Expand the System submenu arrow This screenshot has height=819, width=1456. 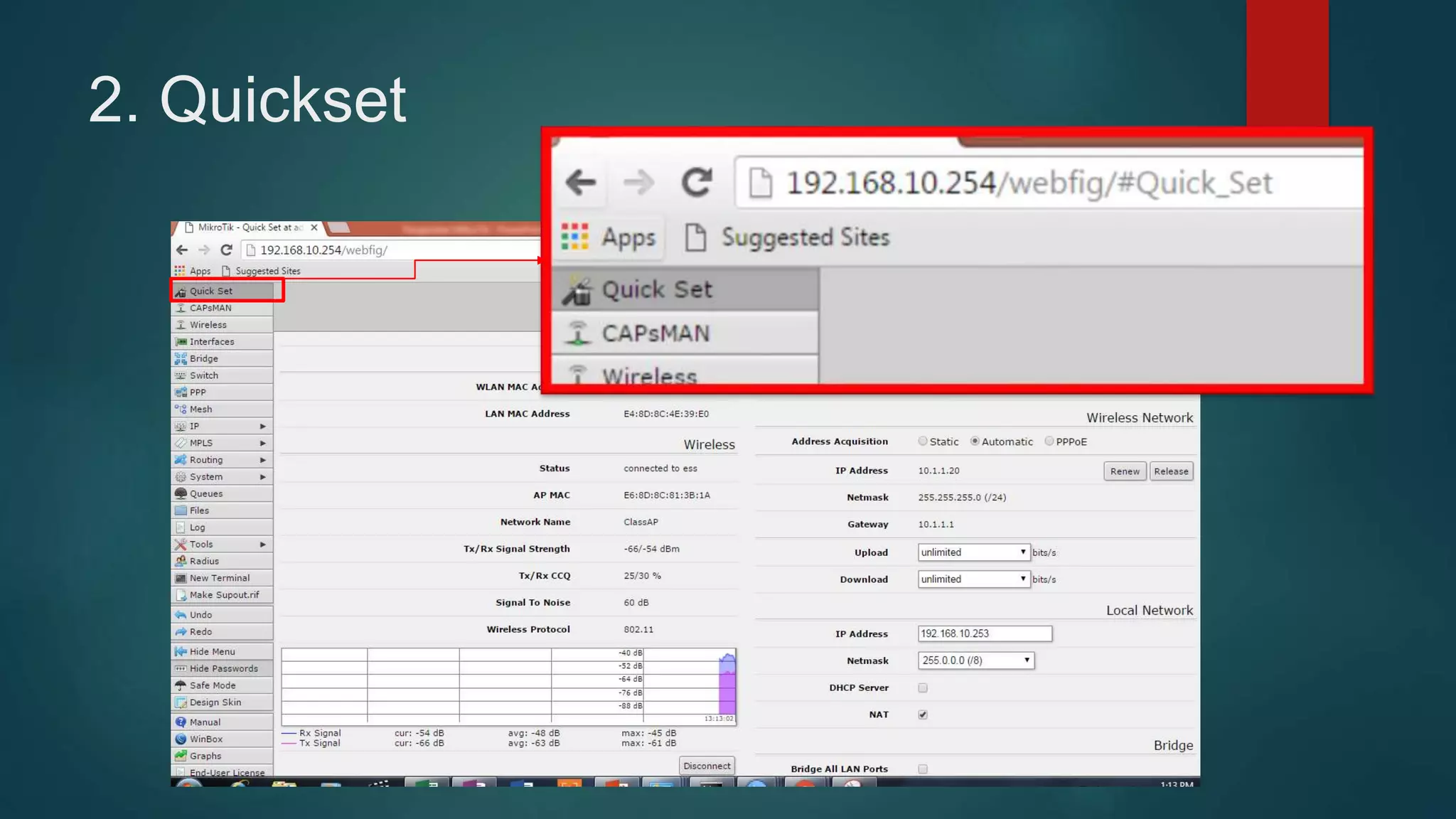pyautogui.click(x=263, y=477)
